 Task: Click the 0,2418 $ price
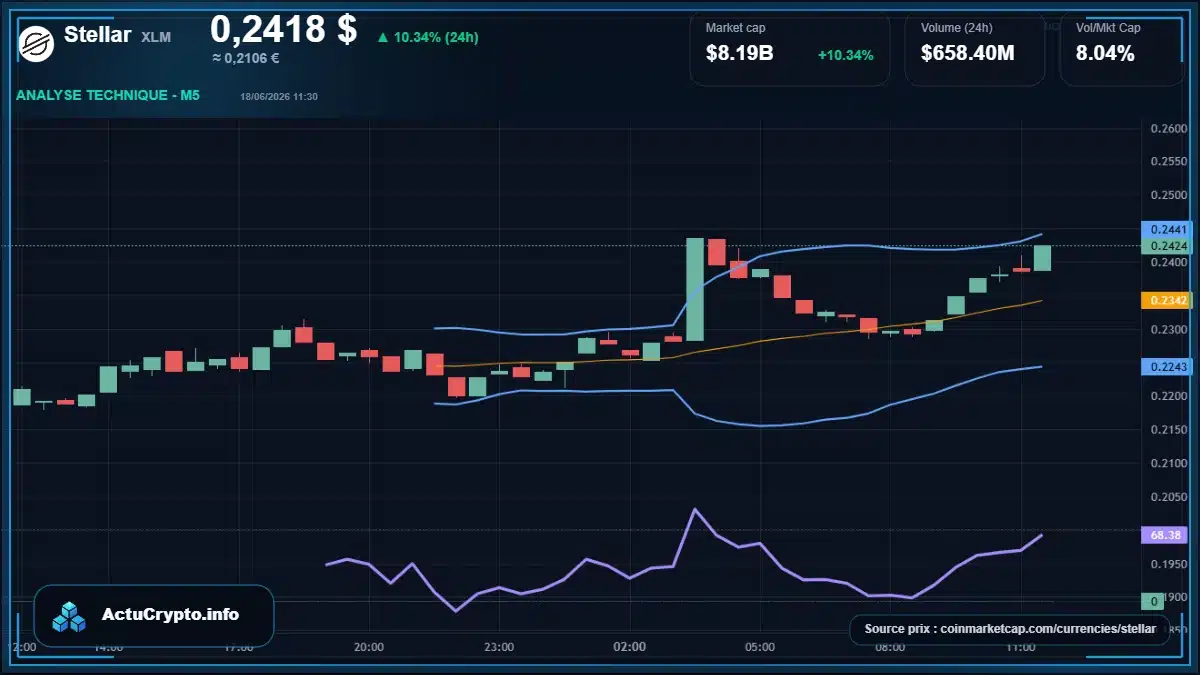click(x=283, y=29)
